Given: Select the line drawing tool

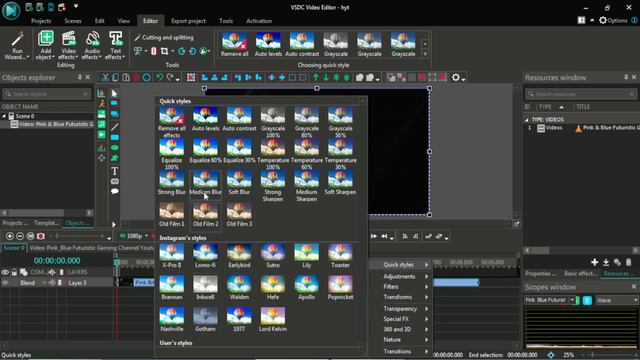Looking at the screenshot, I should (x=115, y=127).
